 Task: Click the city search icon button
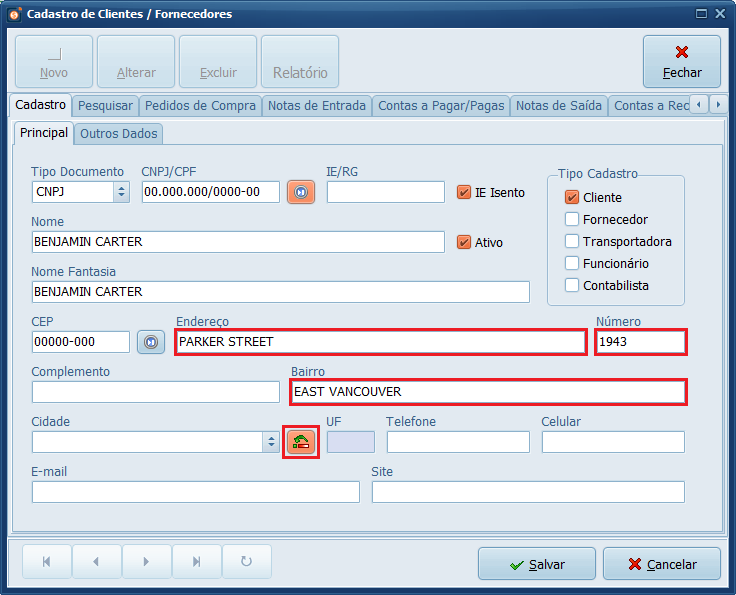tap(301, 442)
